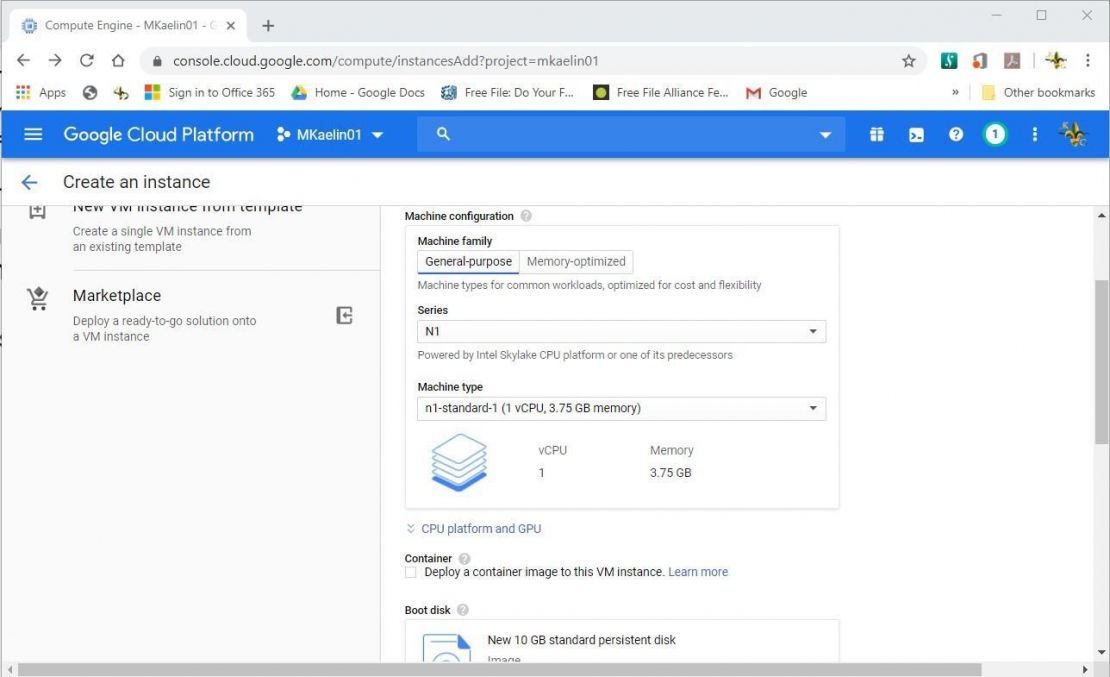Screen dimensions: 1110x677
Task: Switch to Memory-optimized machine family
Action: pos(576,261)
